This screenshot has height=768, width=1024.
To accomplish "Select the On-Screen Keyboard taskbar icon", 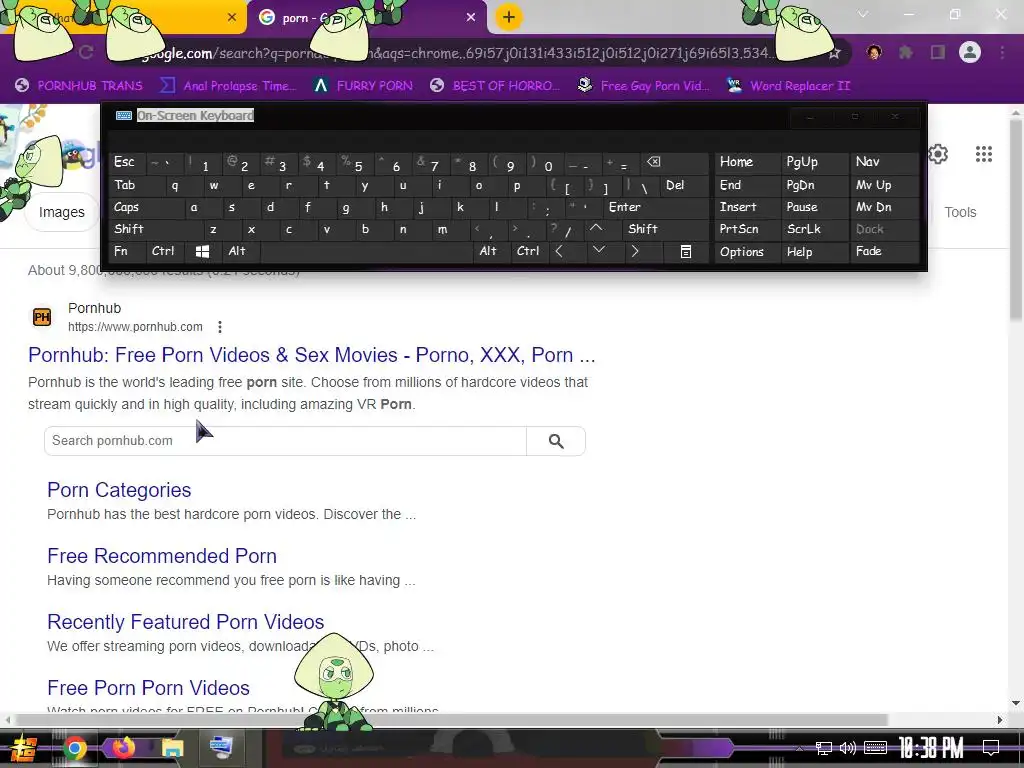I will point(221,748).
